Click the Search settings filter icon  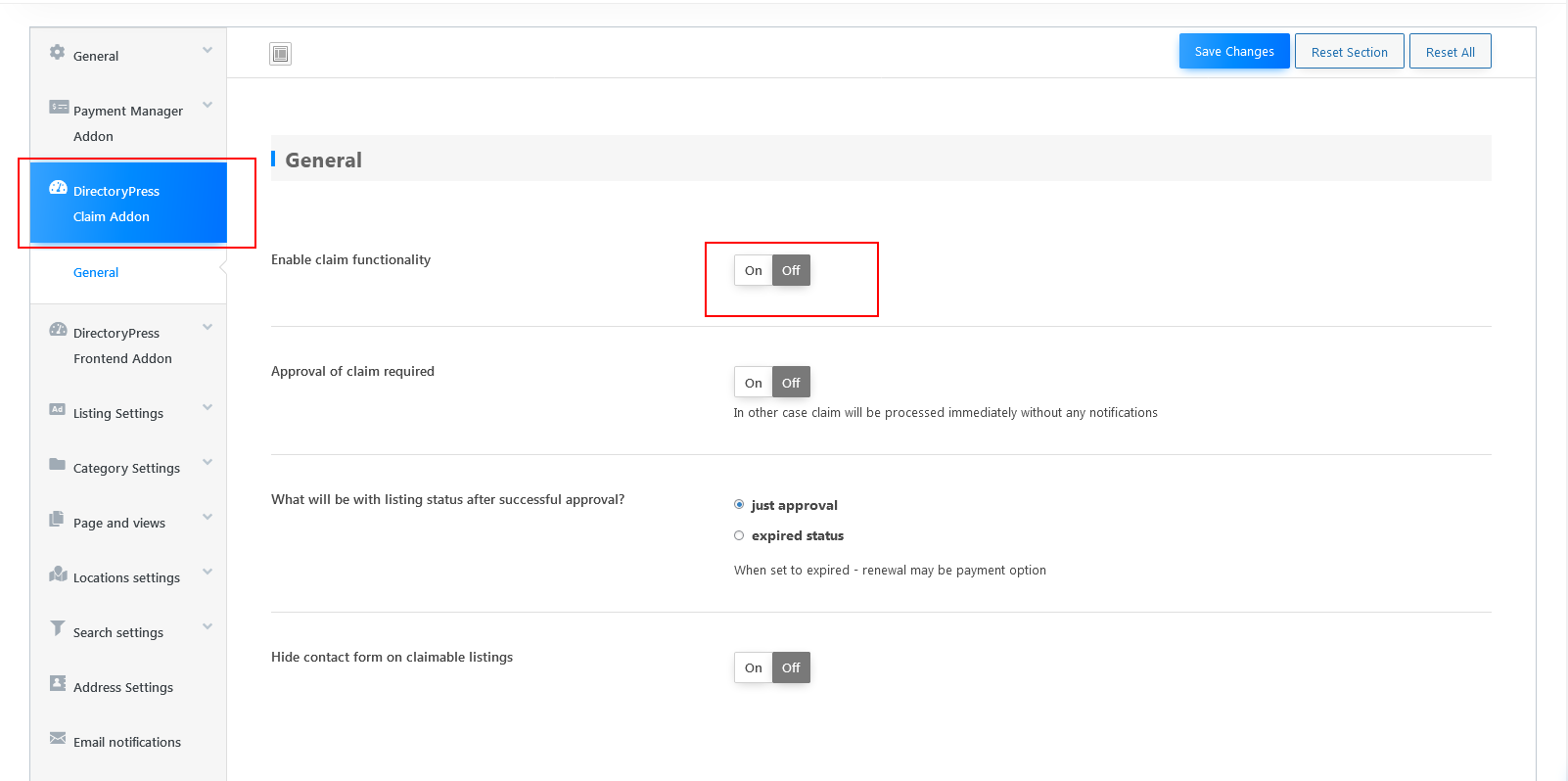point(58,628)
